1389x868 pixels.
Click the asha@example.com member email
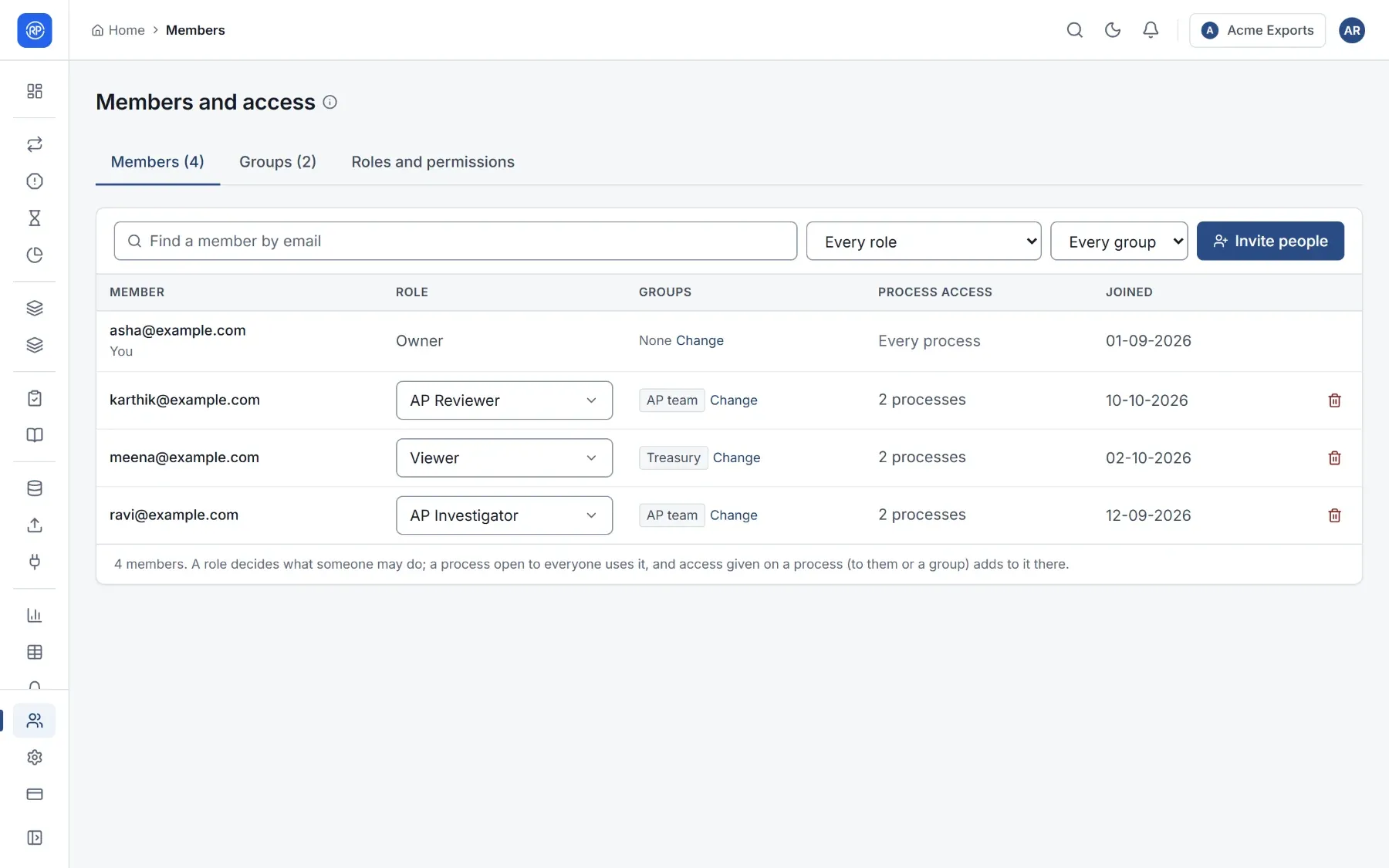pos(177,331)
